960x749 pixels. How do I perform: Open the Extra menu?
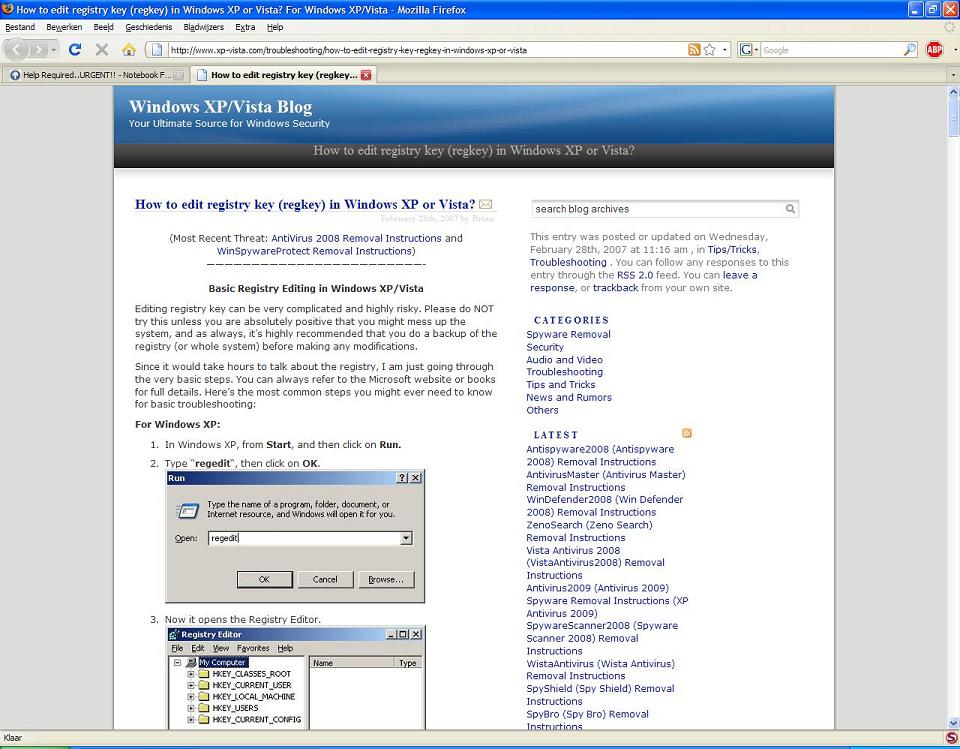(x=245, y=27)
